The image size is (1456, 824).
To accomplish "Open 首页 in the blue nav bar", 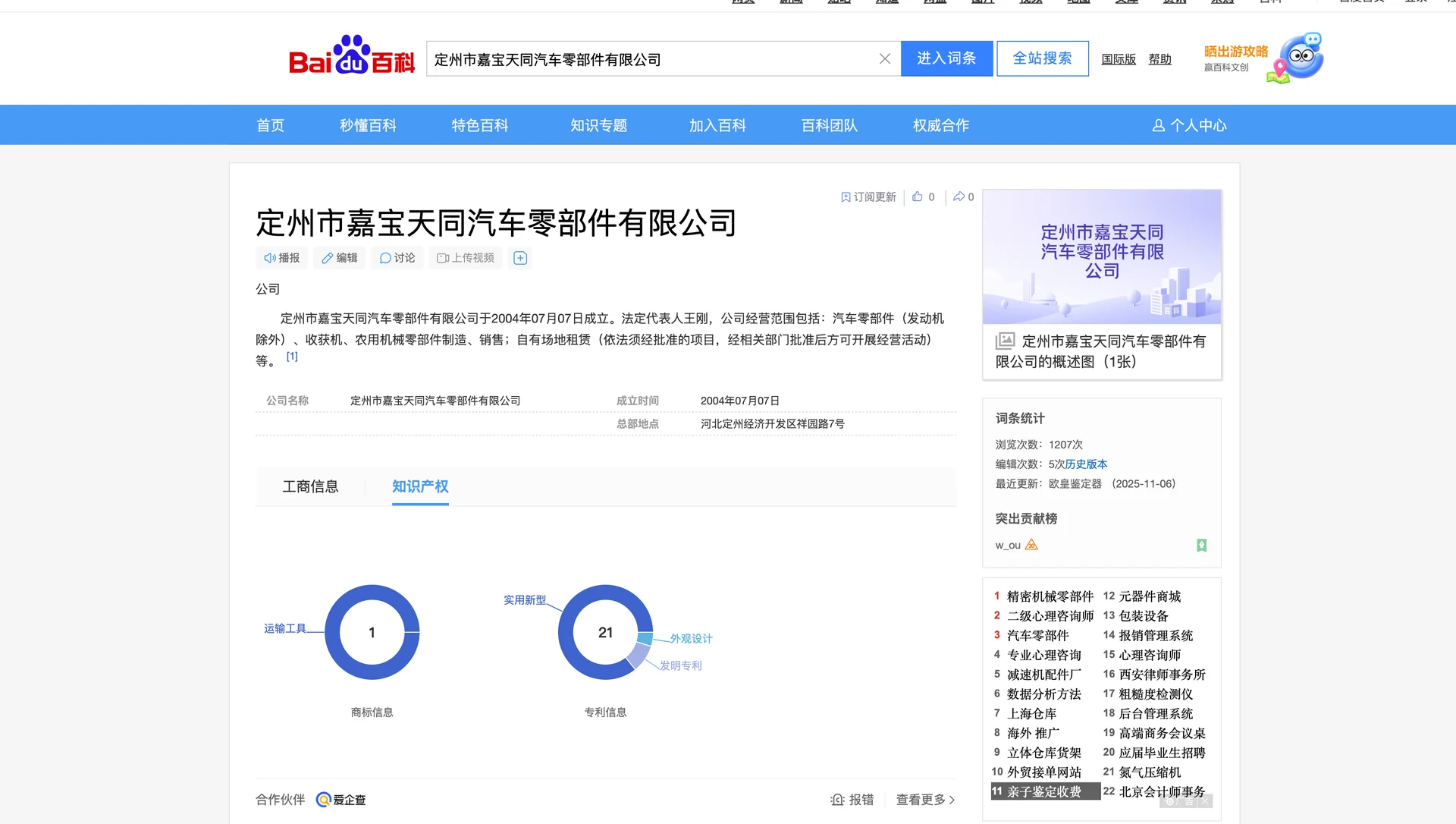I will [x=270, y=125].
